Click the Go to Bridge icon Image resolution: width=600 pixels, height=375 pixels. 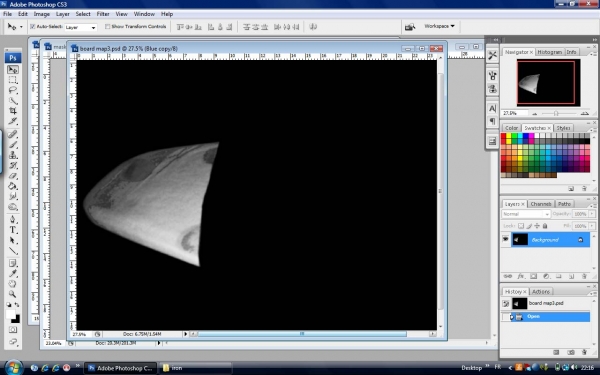tap(410, 27)
